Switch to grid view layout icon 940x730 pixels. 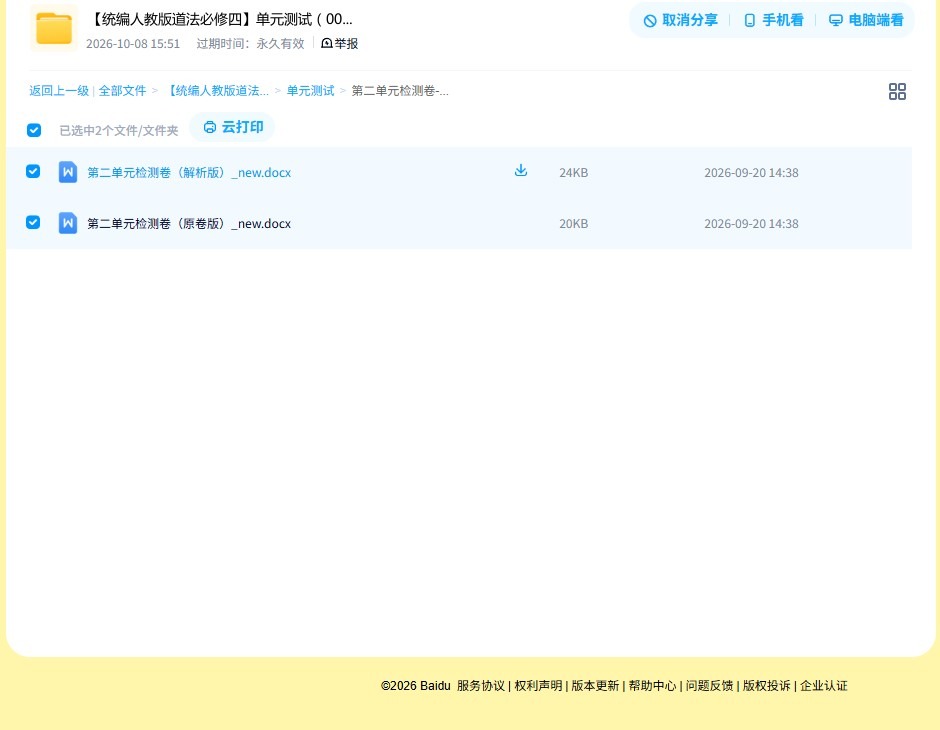click(x=897, y=92)
